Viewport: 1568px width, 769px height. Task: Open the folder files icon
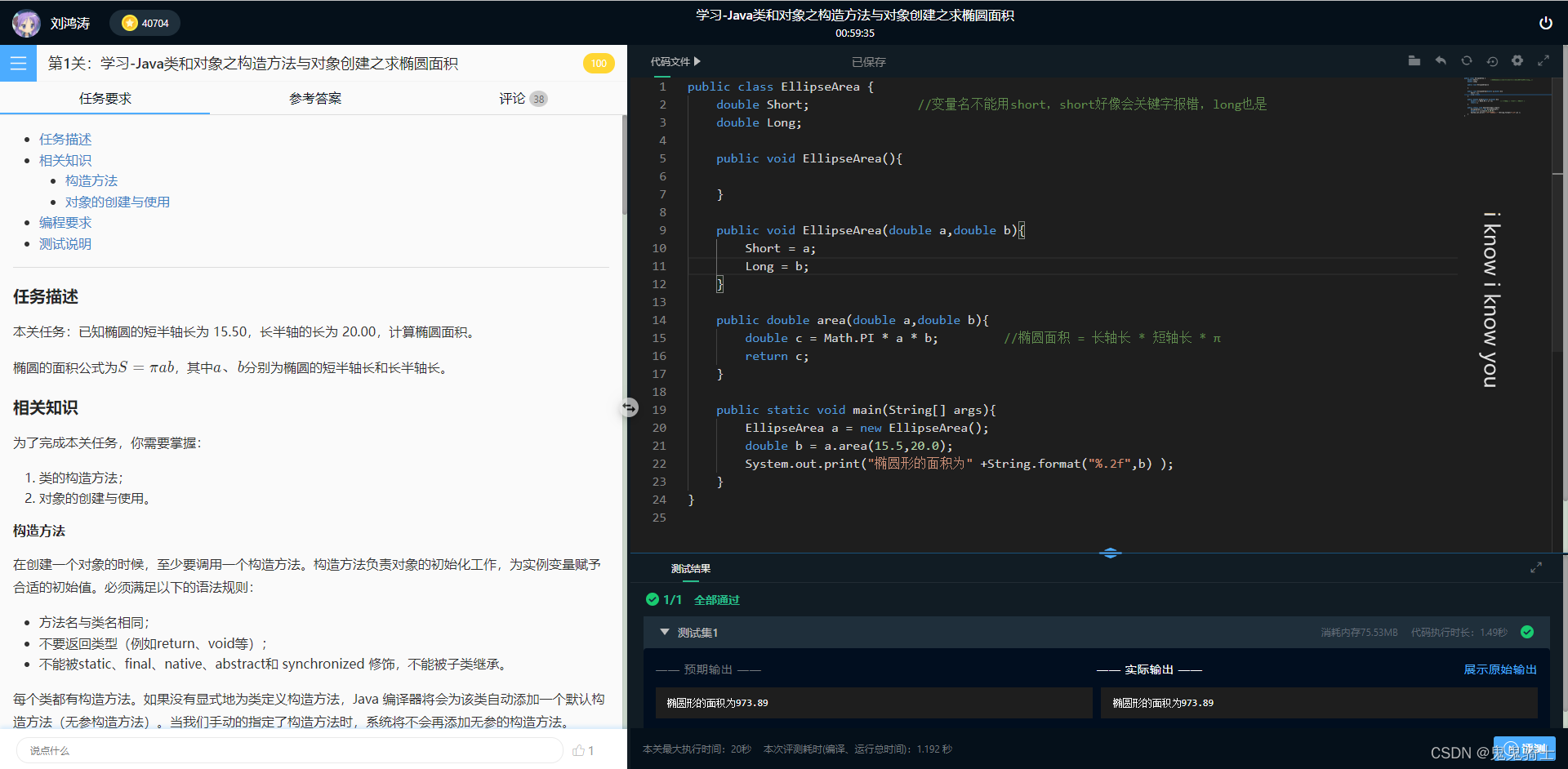click(x=1414, y=61)
